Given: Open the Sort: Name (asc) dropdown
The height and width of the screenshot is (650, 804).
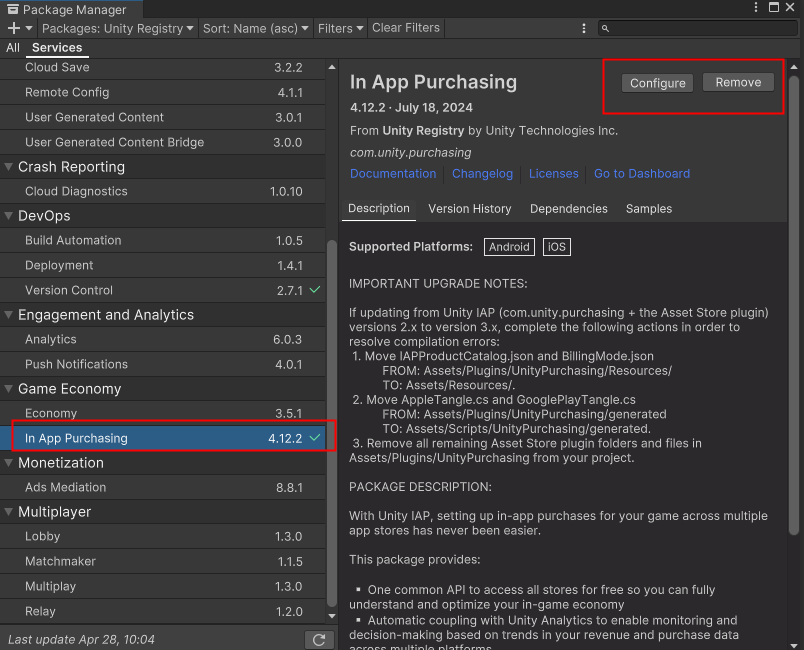Looking at the screenshot, I should [255, 28].
